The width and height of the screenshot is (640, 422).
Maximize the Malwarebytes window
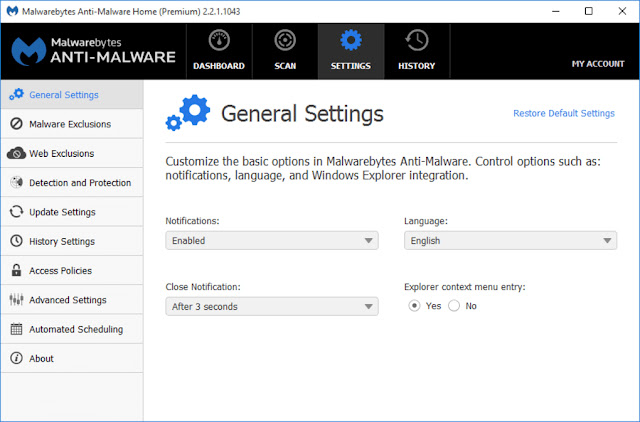589,11
